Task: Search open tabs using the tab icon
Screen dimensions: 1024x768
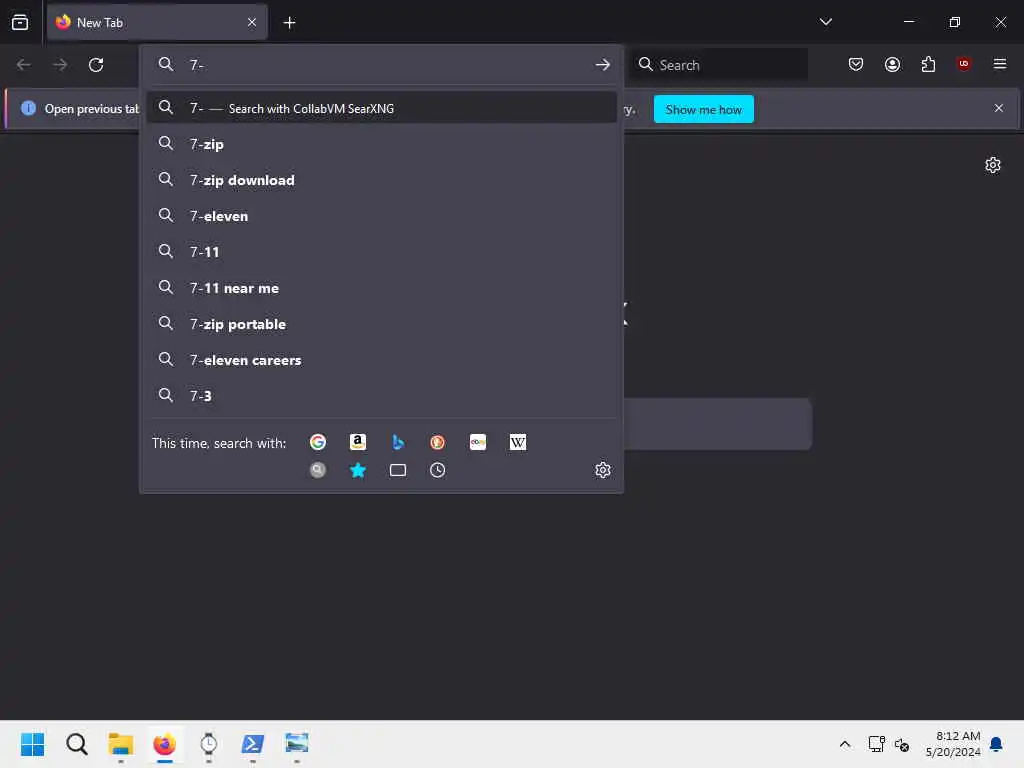Action: [398, 470]
